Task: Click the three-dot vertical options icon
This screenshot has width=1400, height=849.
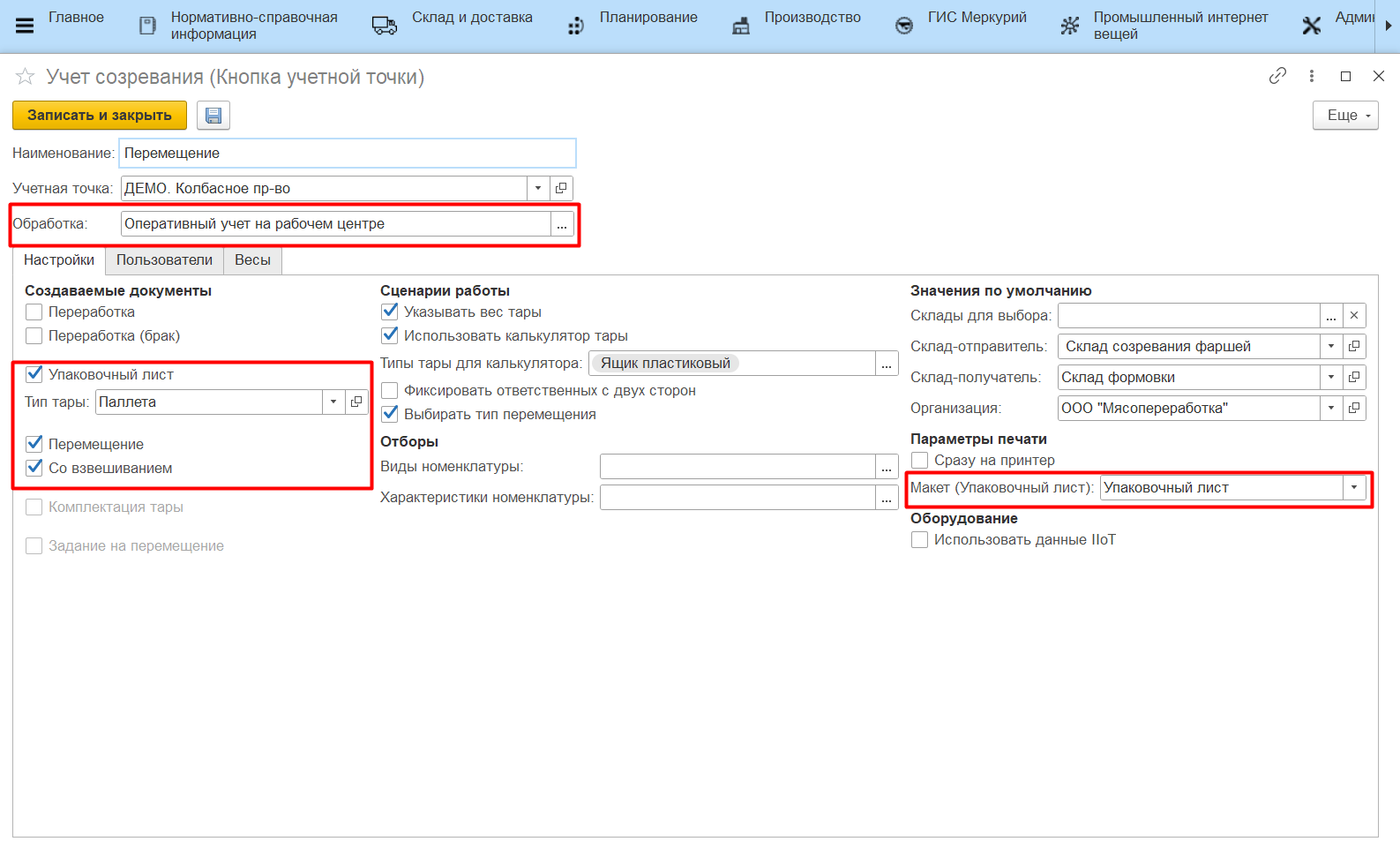Action: coord(1312,76)
